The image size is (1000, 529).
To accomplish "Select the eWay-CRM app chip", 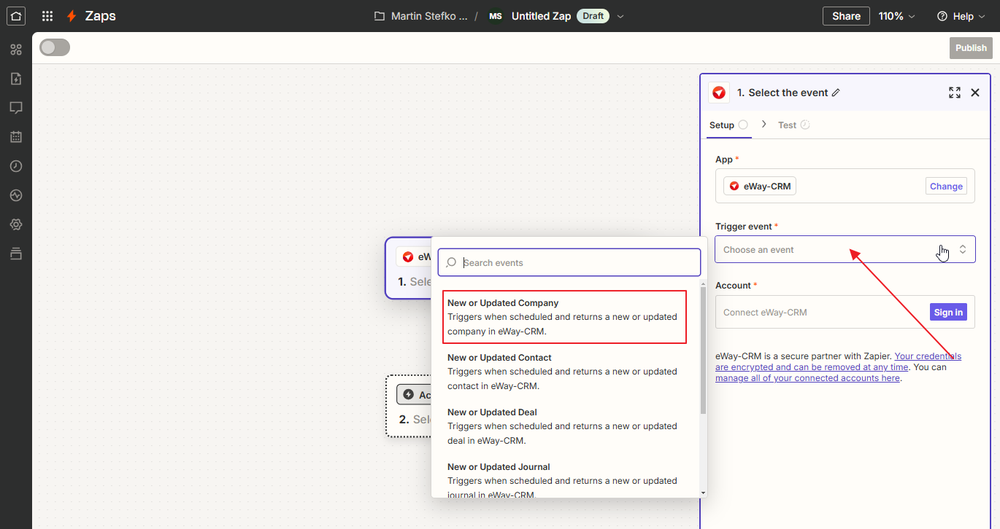I will pyautogui.click(x=759, y=186).
